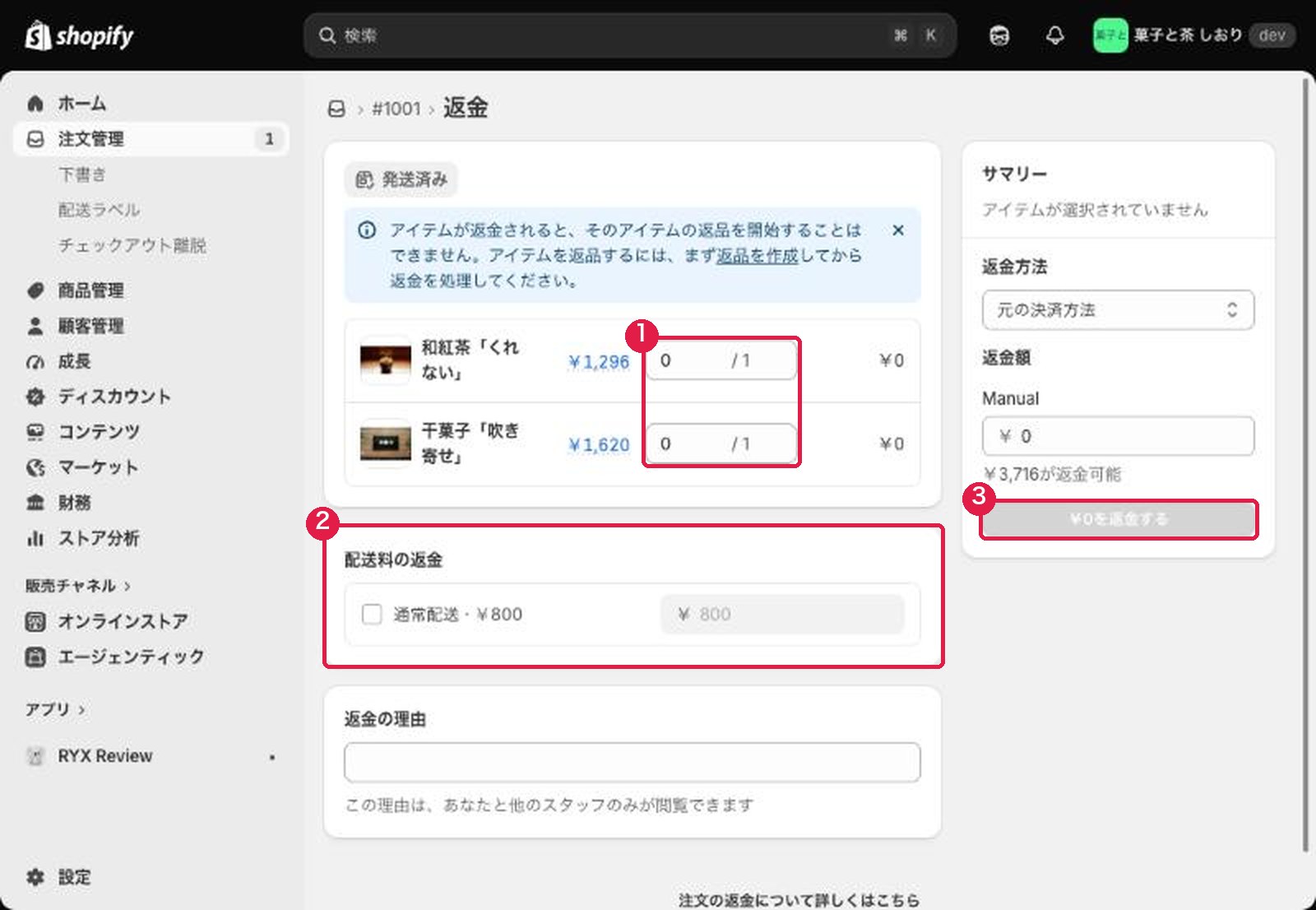Click the 成長 icon in sidebar
The width and height of the screenshot is (1316, 910).
[x=35, y=361]
